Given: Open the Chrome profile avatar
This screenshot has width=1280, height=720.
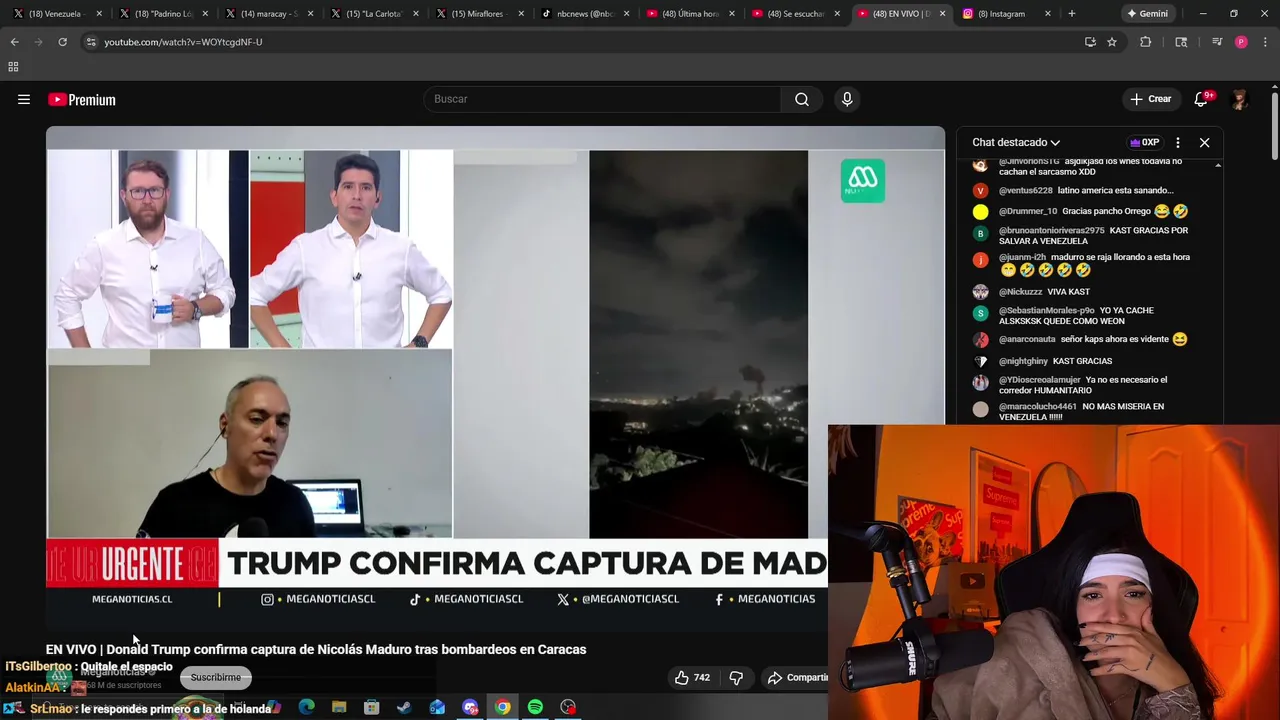Looking at the screenshot, I should click(1241, 42).
